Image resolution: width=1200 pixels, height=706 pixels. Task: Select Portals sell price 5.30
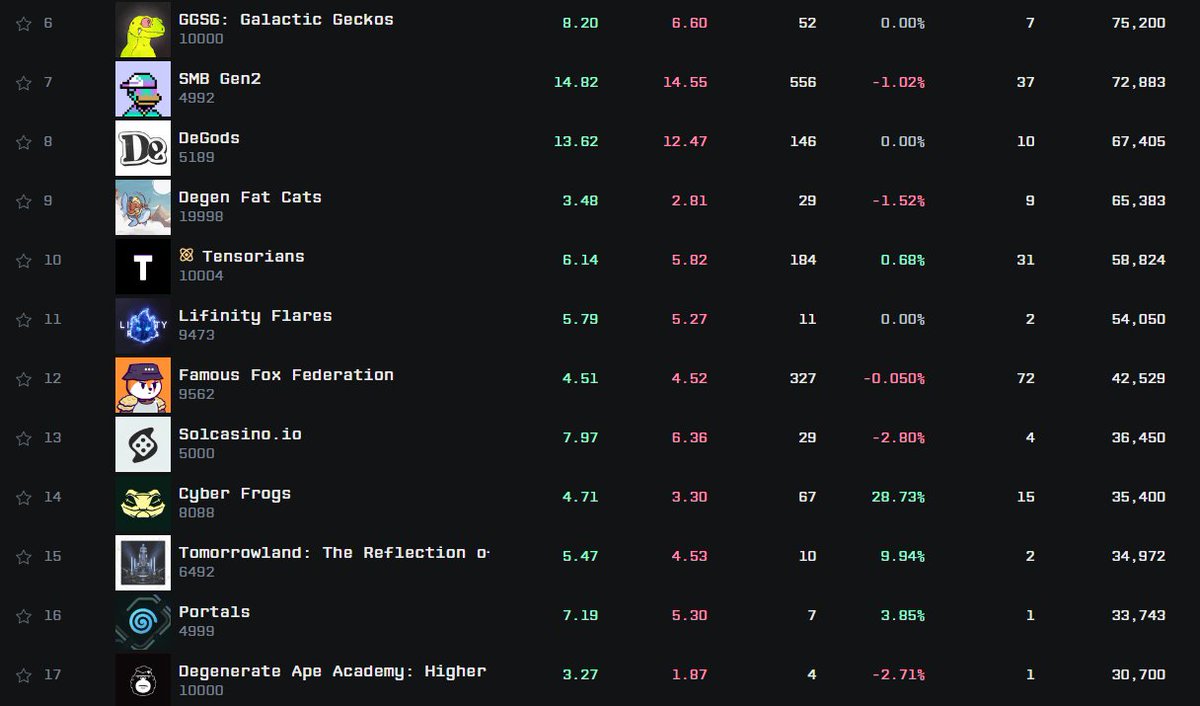(689, 616)
